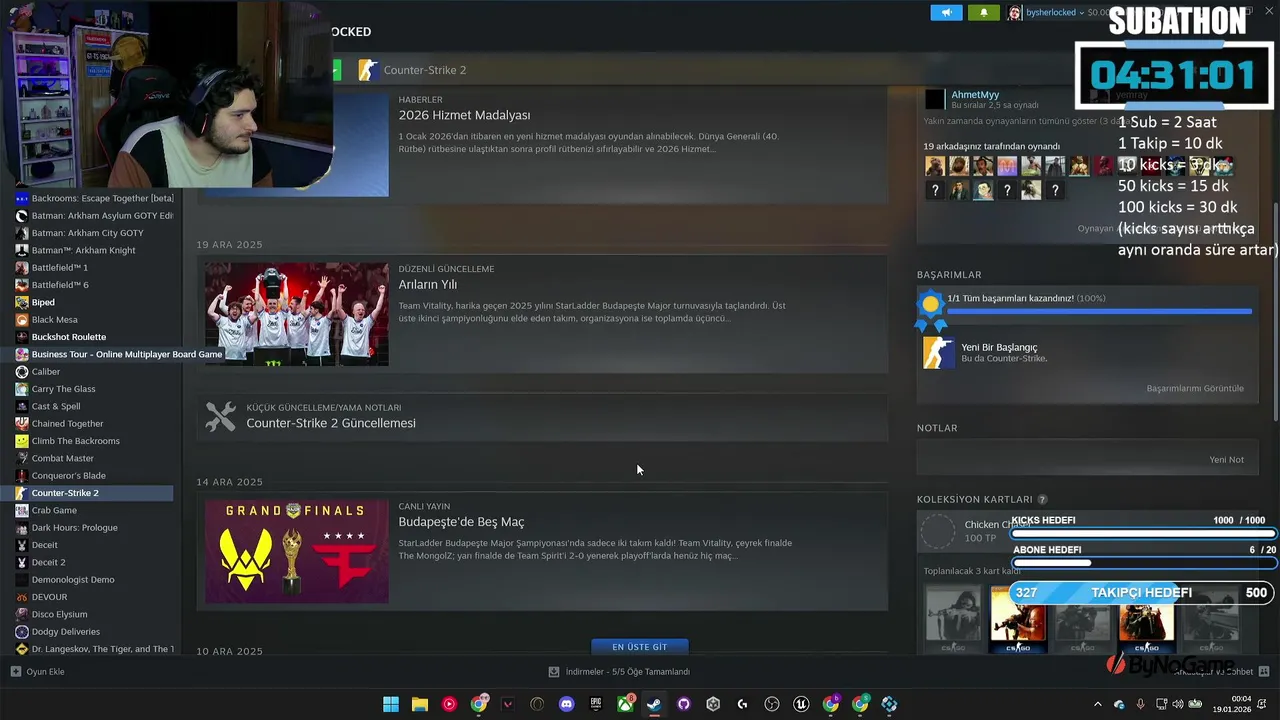Open Xbox app from the taskbar
Image resolution: width=1280 pixels, height=720 pixels.
pos(625,704)
